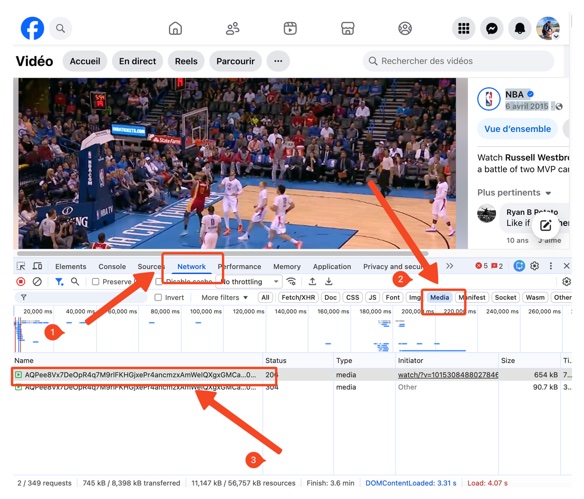Enable the Preserve log checkbox
Viewport: 584px width, 499px height.
(x=95, y=282)
